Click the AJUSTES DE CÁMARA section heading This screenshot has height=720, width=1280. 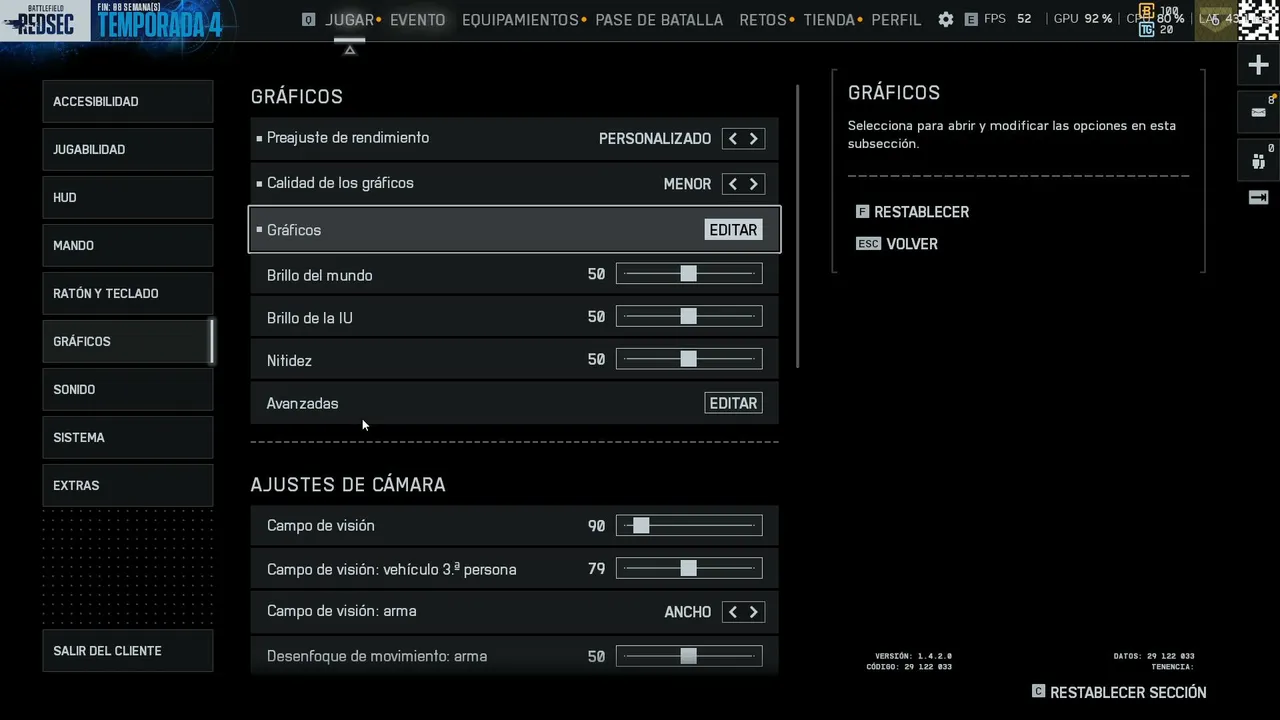click(x=348, y=484)
